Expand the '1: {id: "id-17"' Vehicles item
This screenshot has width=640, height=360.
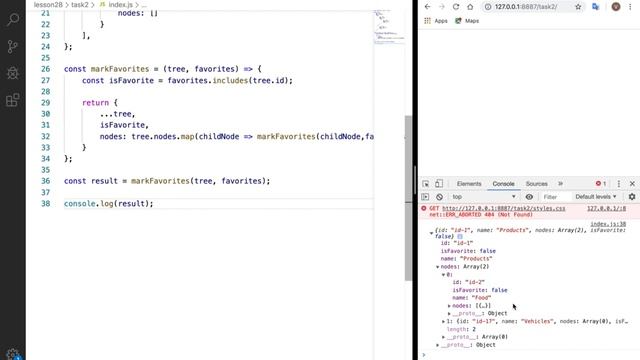coord(443,322)
